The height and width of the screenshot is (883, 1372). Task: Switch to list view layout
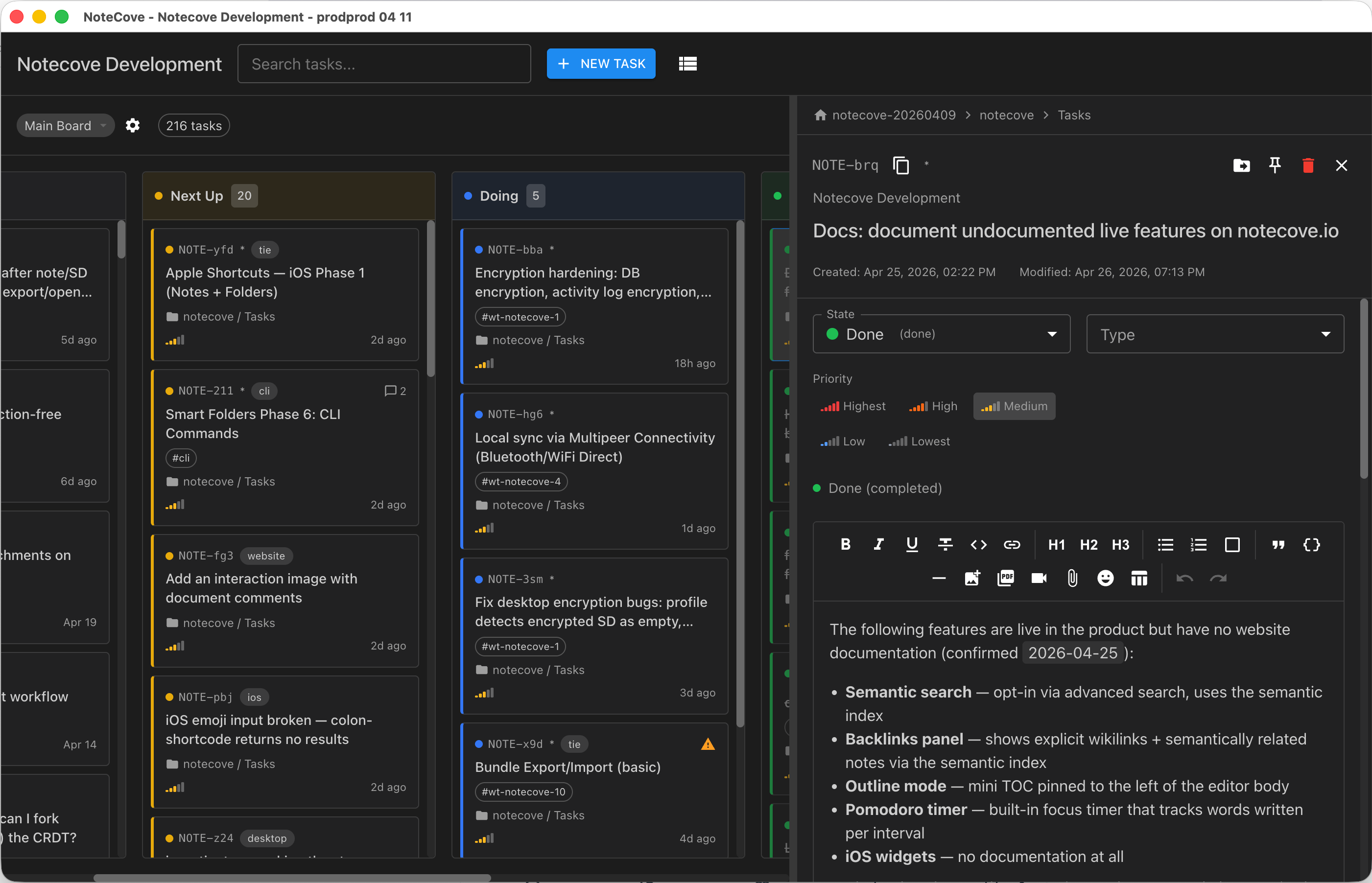[687, 64]
